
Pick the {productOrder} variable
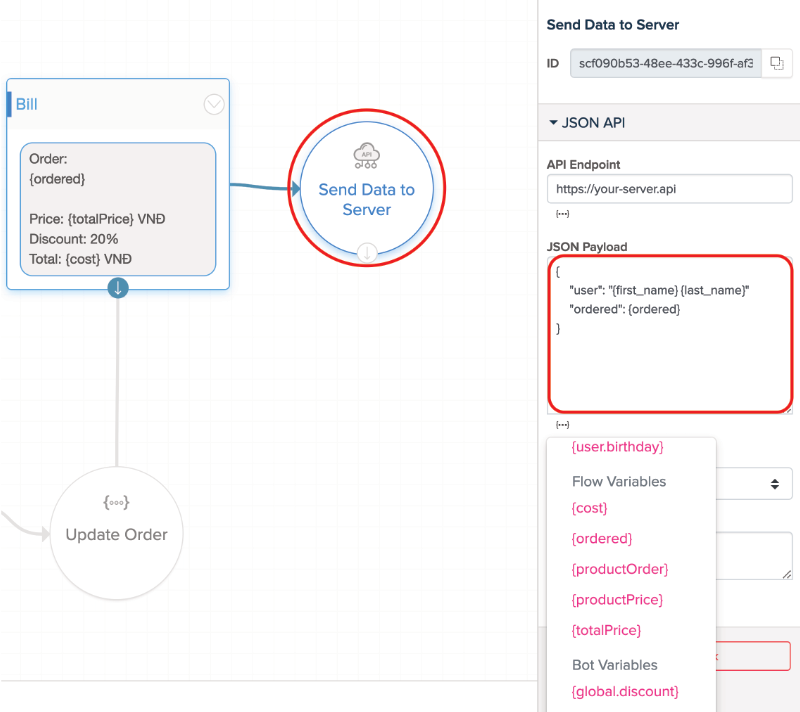(x=617, y=570)
